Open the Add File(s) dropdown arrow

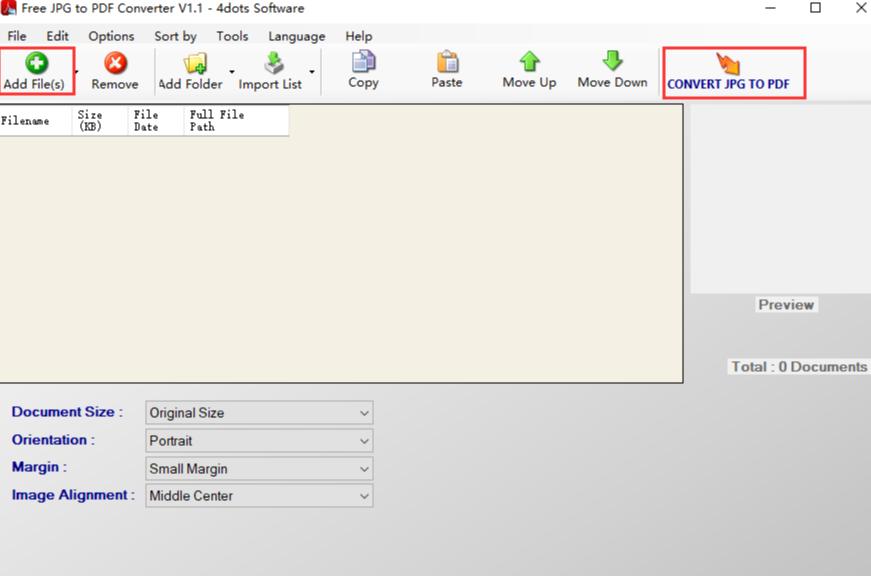[x=77, y=72]
